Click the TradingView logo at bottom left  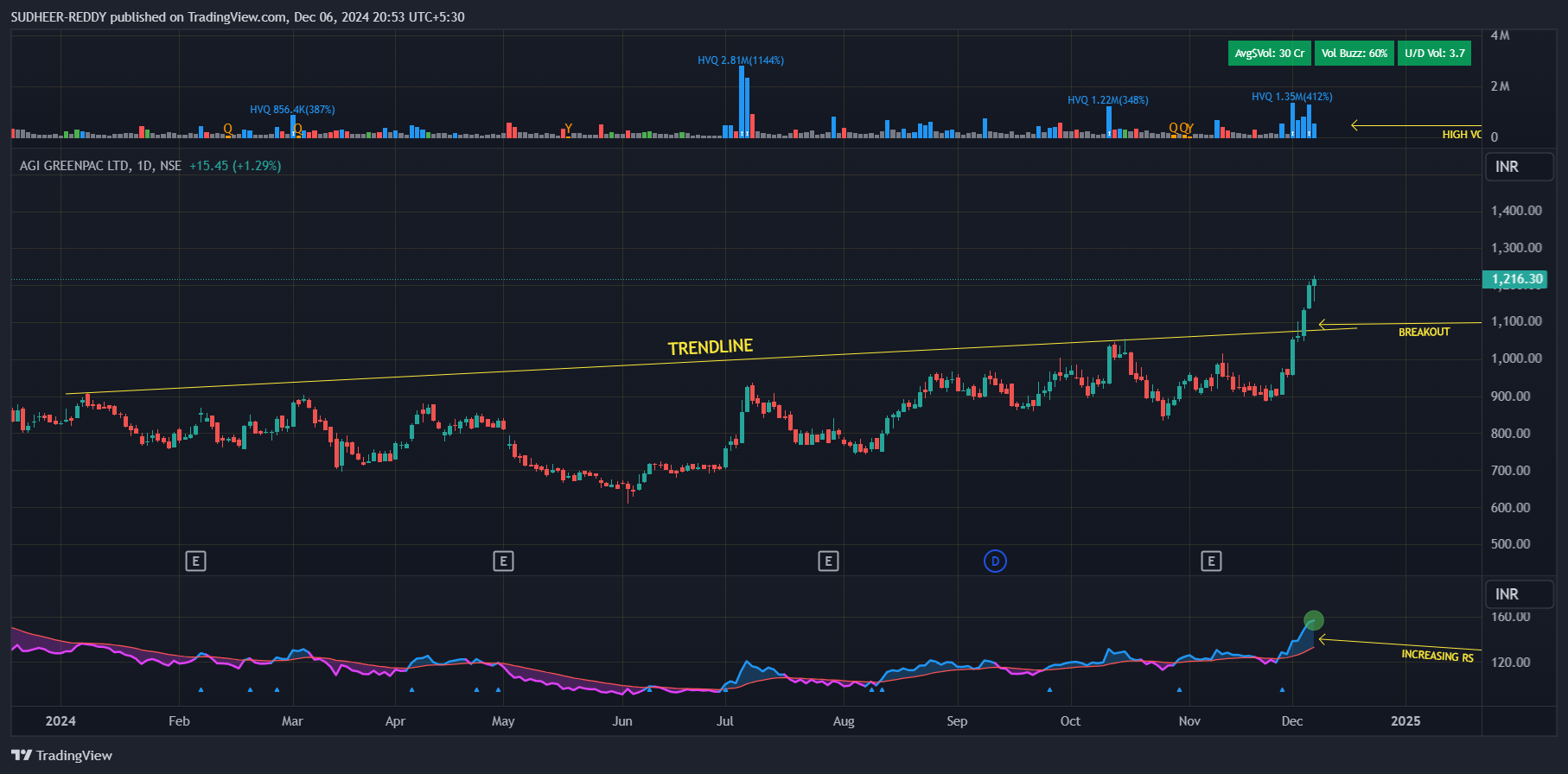[x=62, y=755]
